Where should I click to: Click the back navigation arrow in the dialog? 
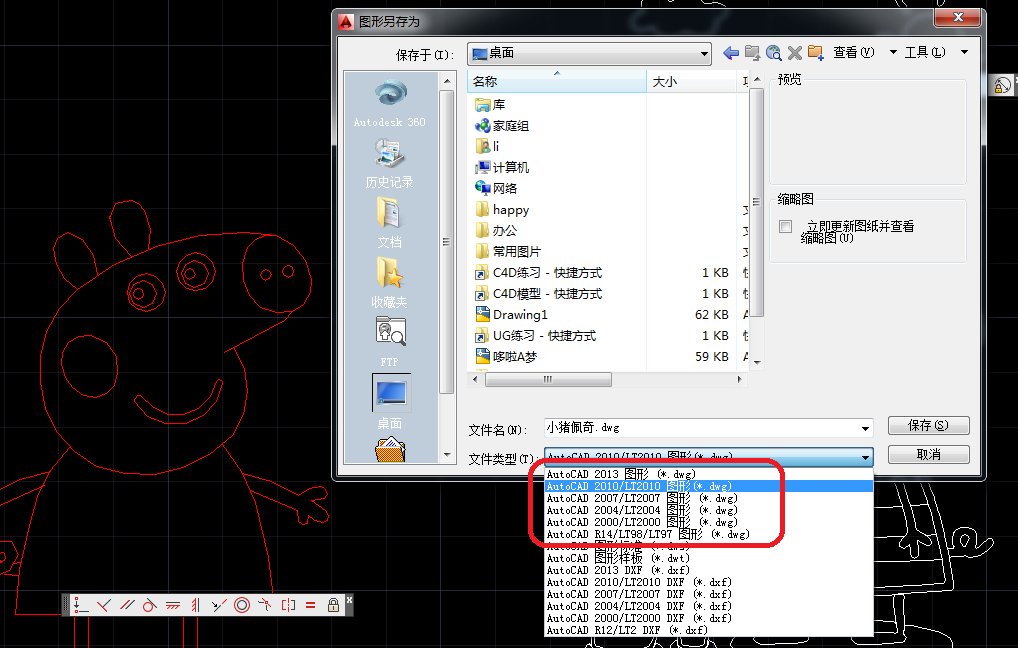[x=731, y=52]
